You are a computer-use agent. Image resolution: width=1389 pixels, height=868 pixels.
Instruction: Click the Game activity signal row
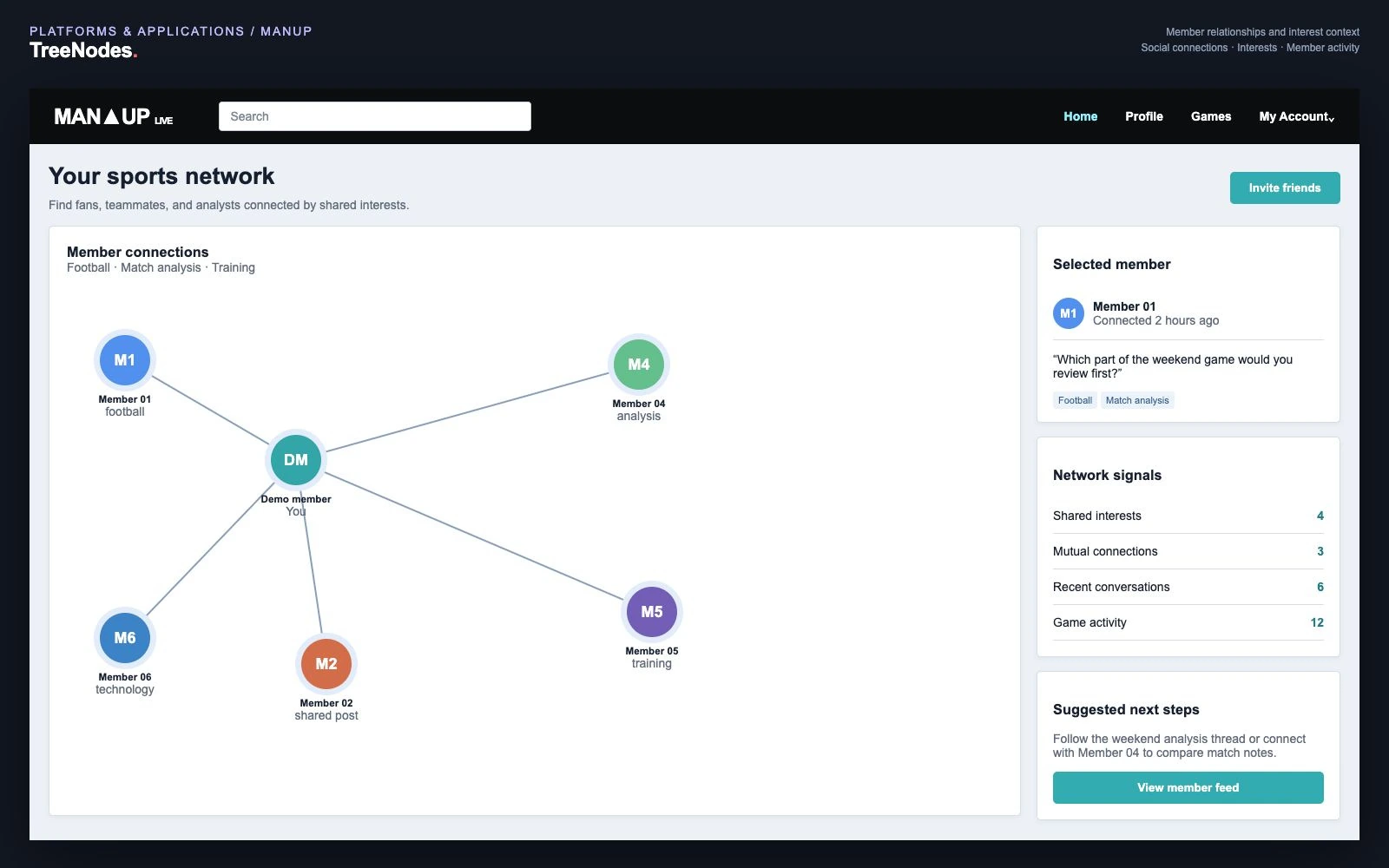pyautogui.click(x=1188, y=622)
